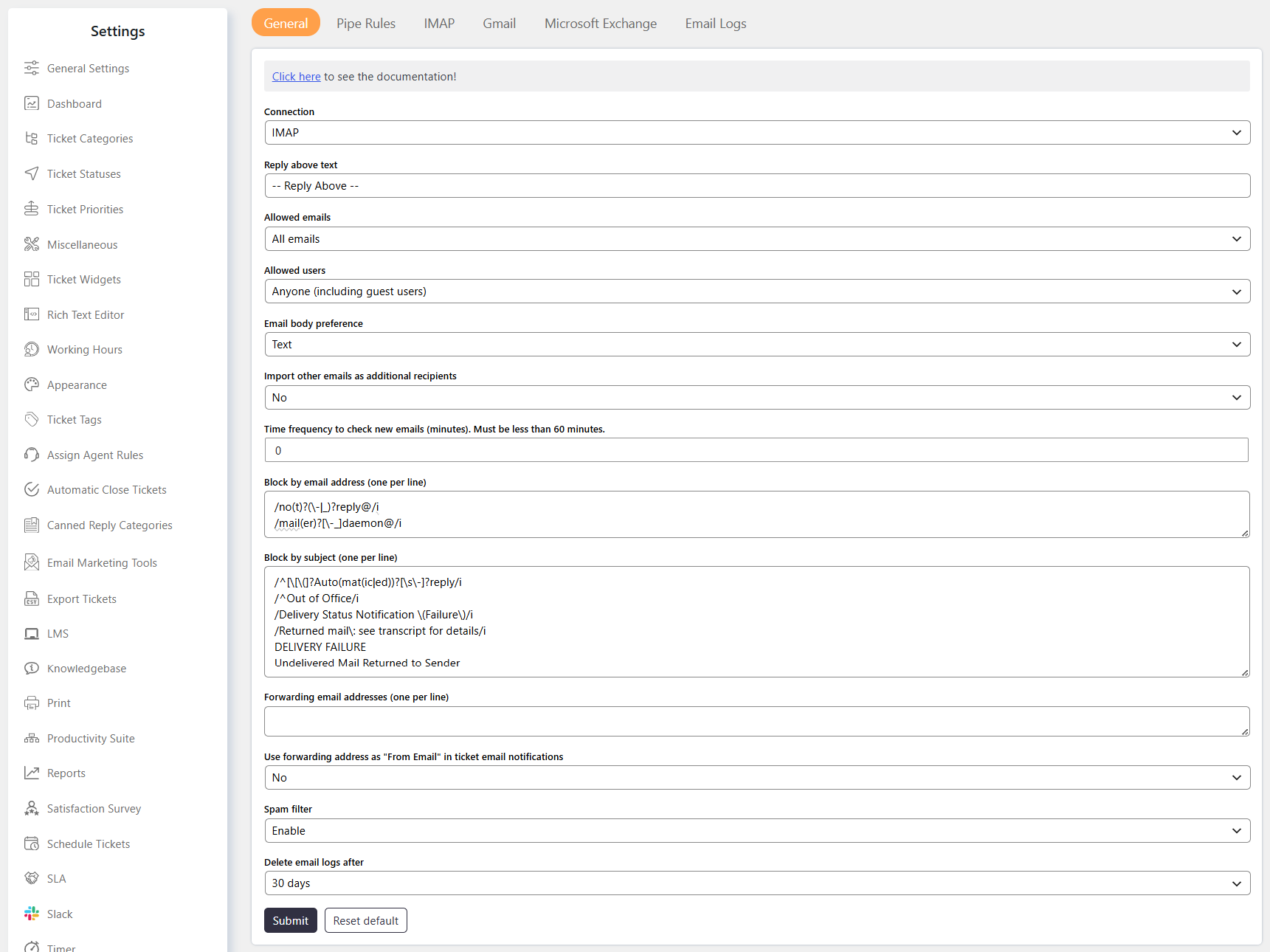Open the Pipe Rules tab

[x=366, y=23]
